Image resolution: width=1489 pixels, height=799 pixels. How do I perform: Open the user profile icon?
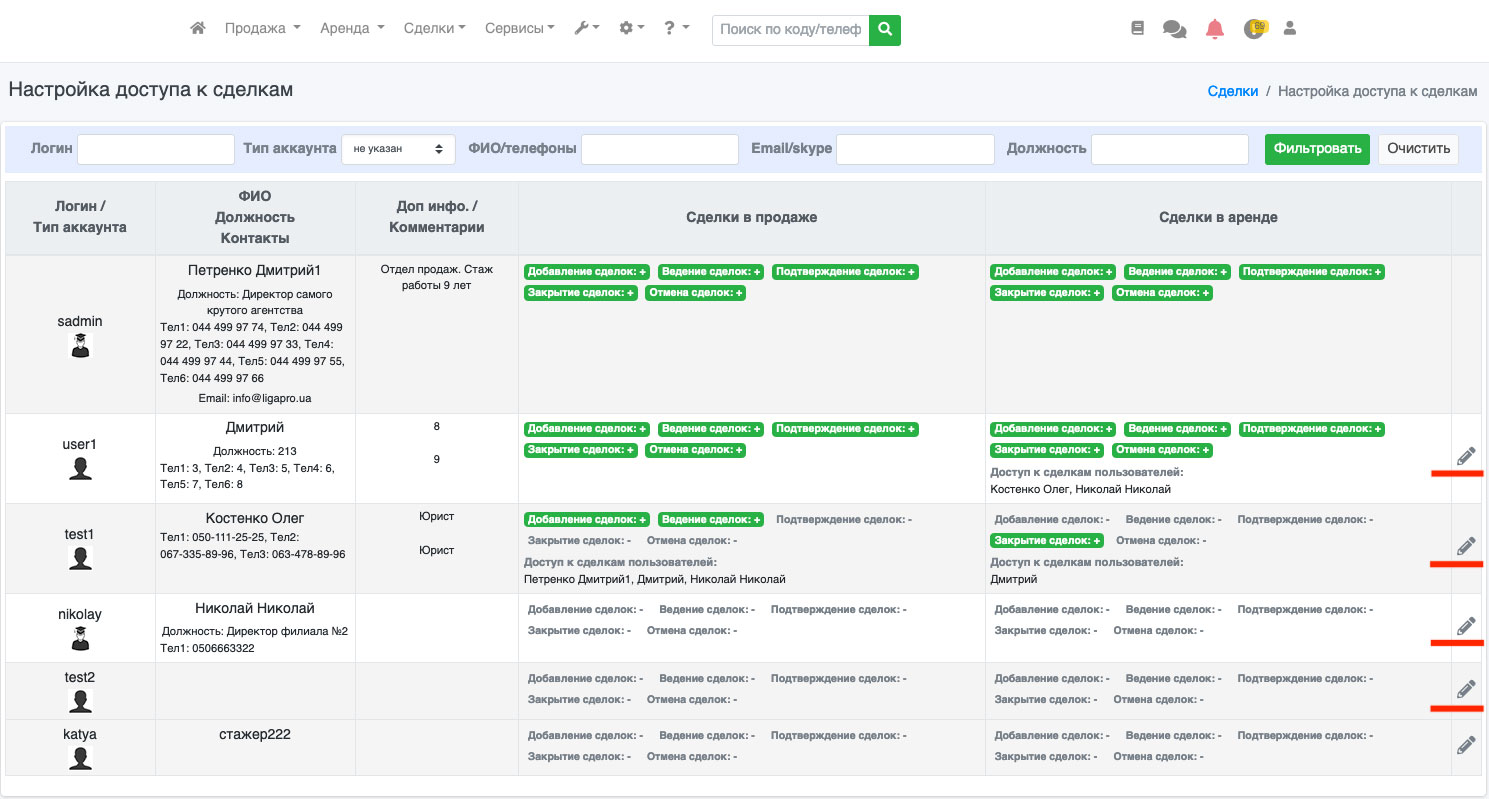pyautogui.click(x=1290, y=29)
